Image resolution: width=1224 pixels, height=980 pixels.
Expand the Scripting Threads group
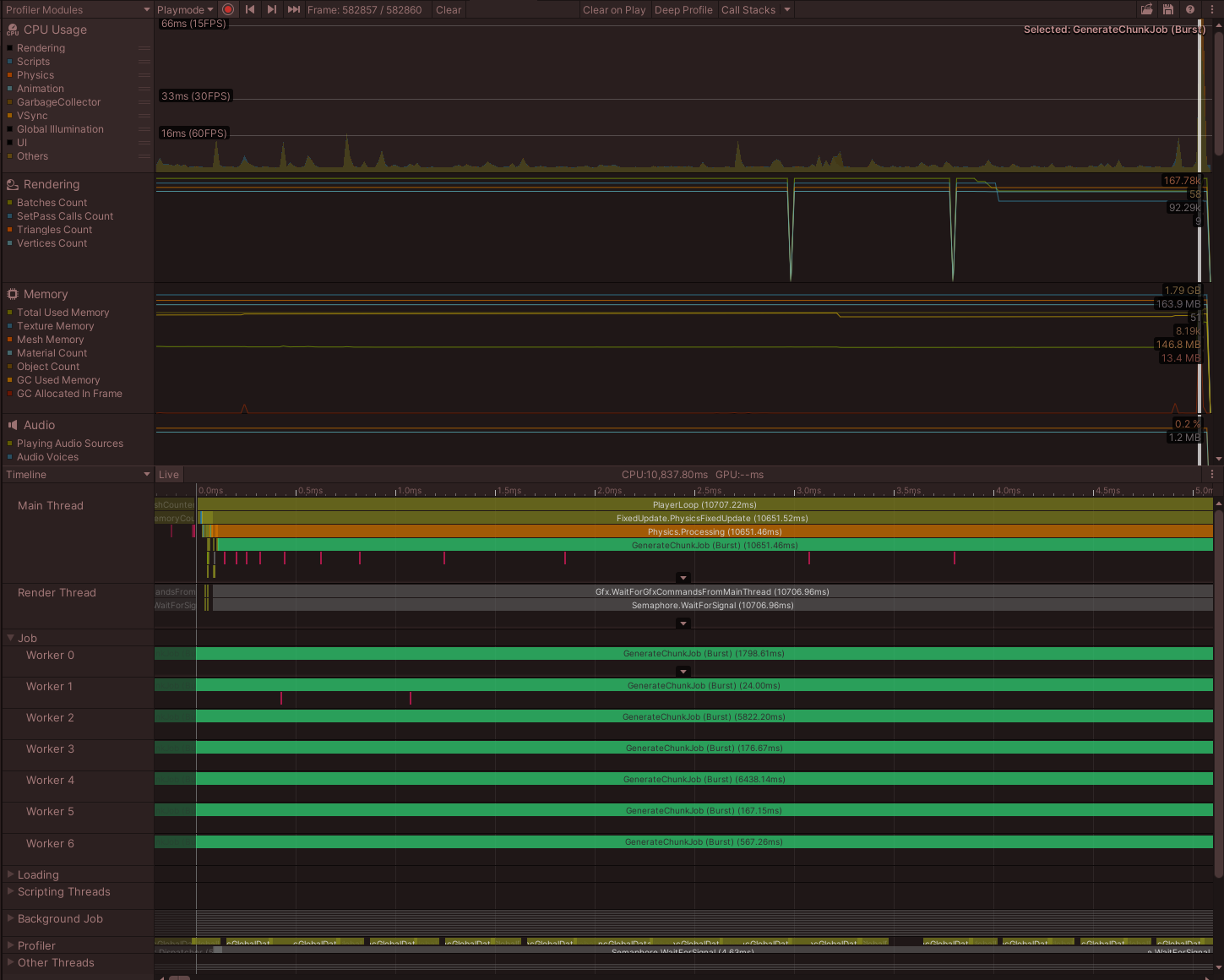[11, 891]
